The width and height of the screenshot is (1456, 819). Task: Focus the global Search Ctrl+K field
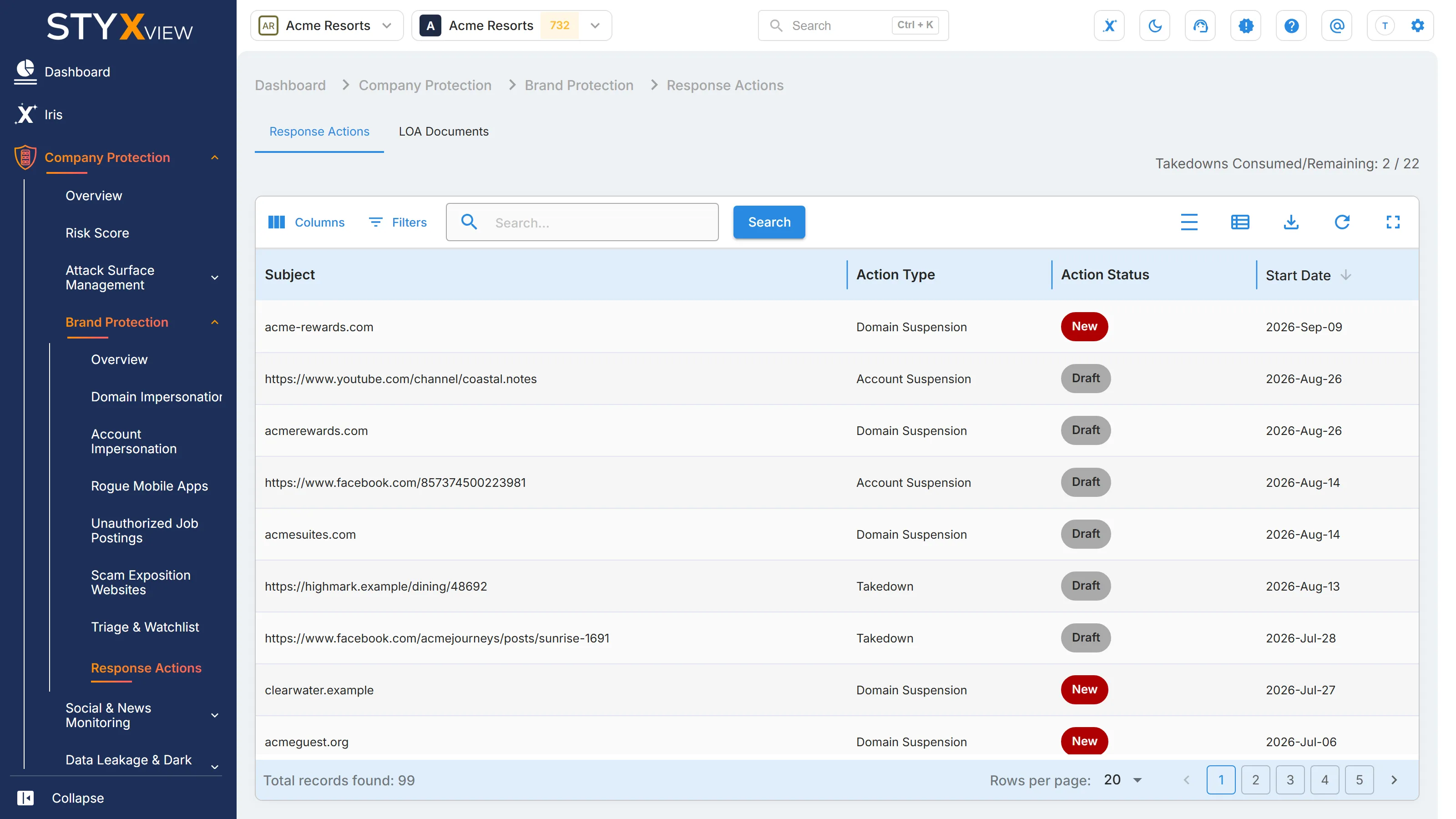tap(853, 25)
